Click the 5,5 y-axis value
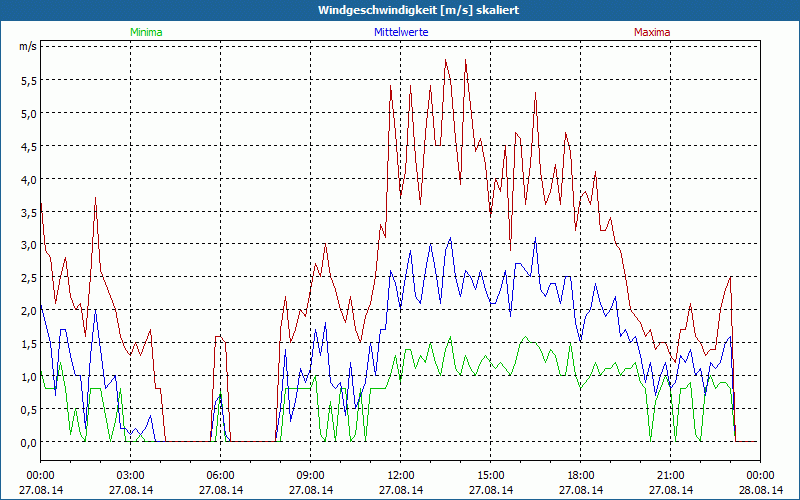Image resolution: width=800 pixels, height=500 pixels. [x=29, y=80]
